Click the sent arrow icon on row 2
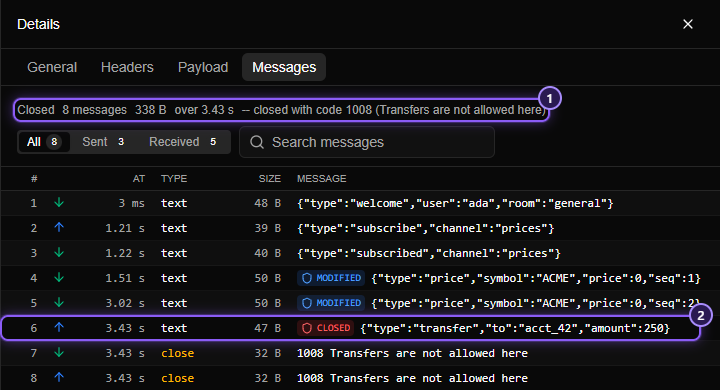This screenshot has width=720, height=390. pyautogui.click(x=59, y=227)
